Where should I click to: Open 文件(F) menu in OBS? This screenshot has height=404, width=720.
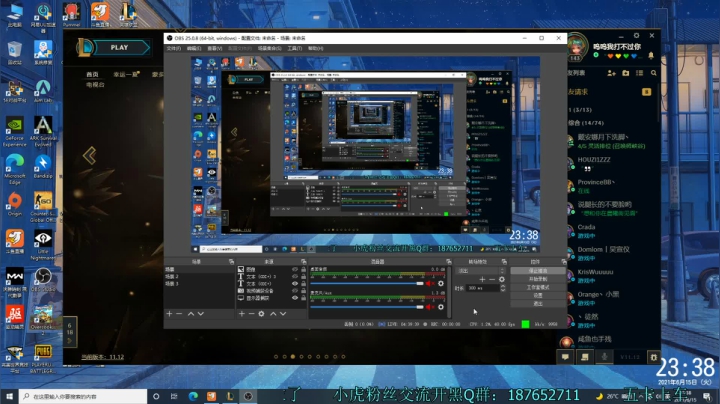[174, 48]
